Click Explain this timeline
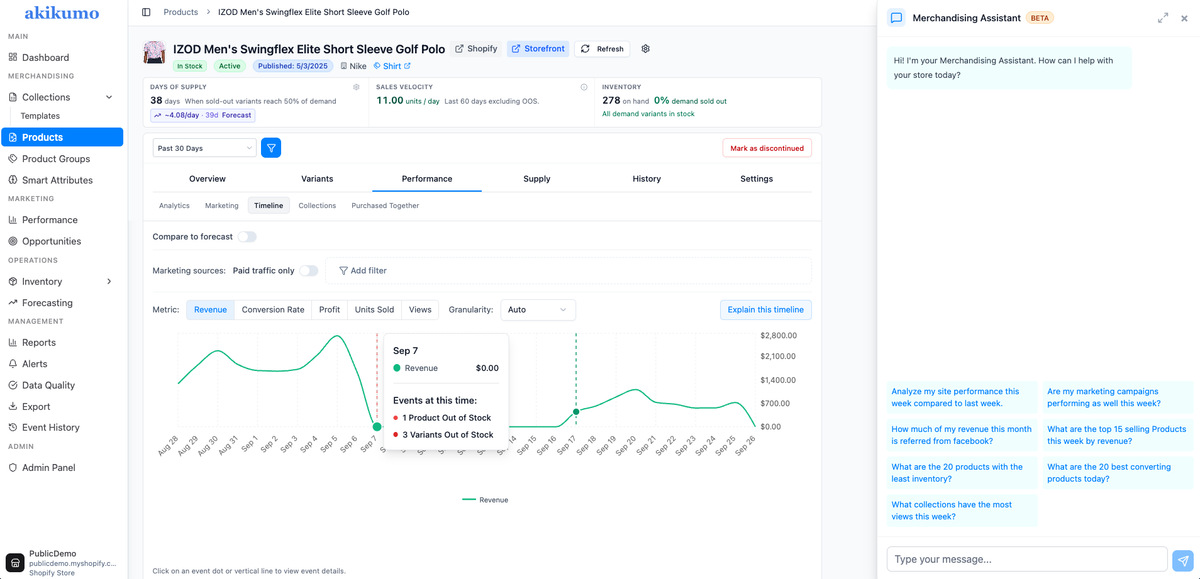The width and height of the screenshot is (1200, 579). [x=766, y=310]
